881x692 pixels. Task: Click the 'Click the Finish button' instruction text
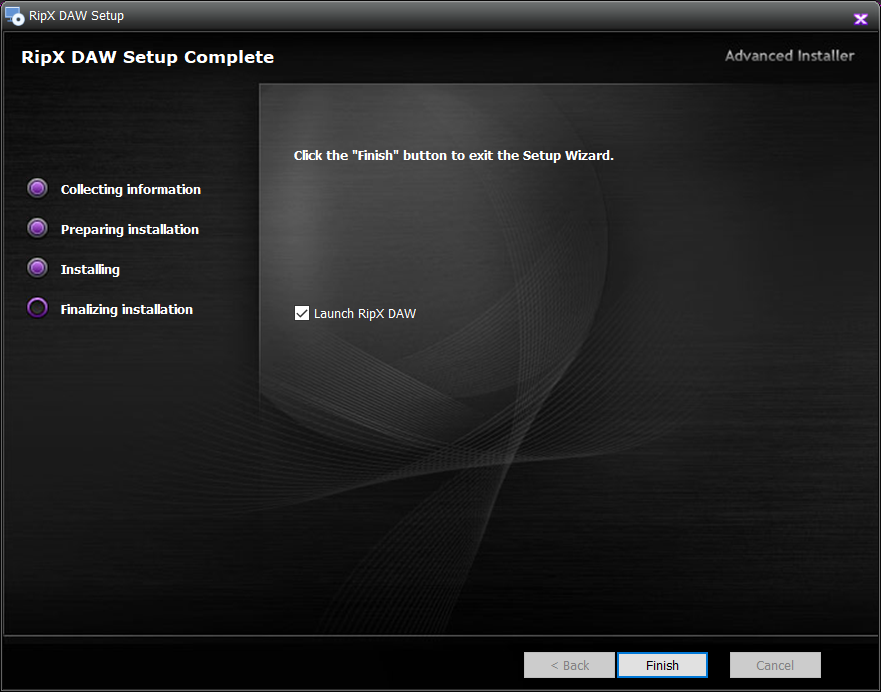point(453,156)
